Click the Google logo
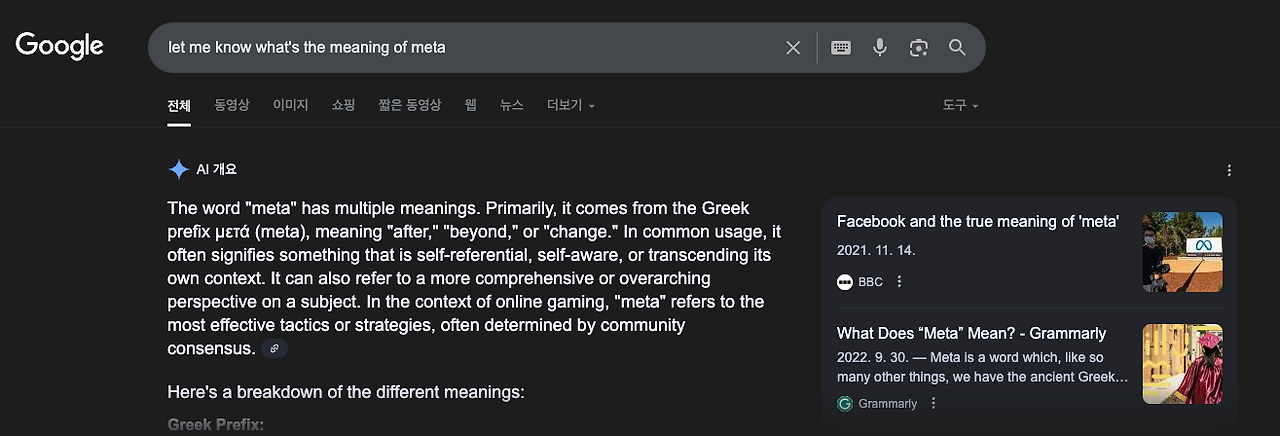 (x=59, y=46)
